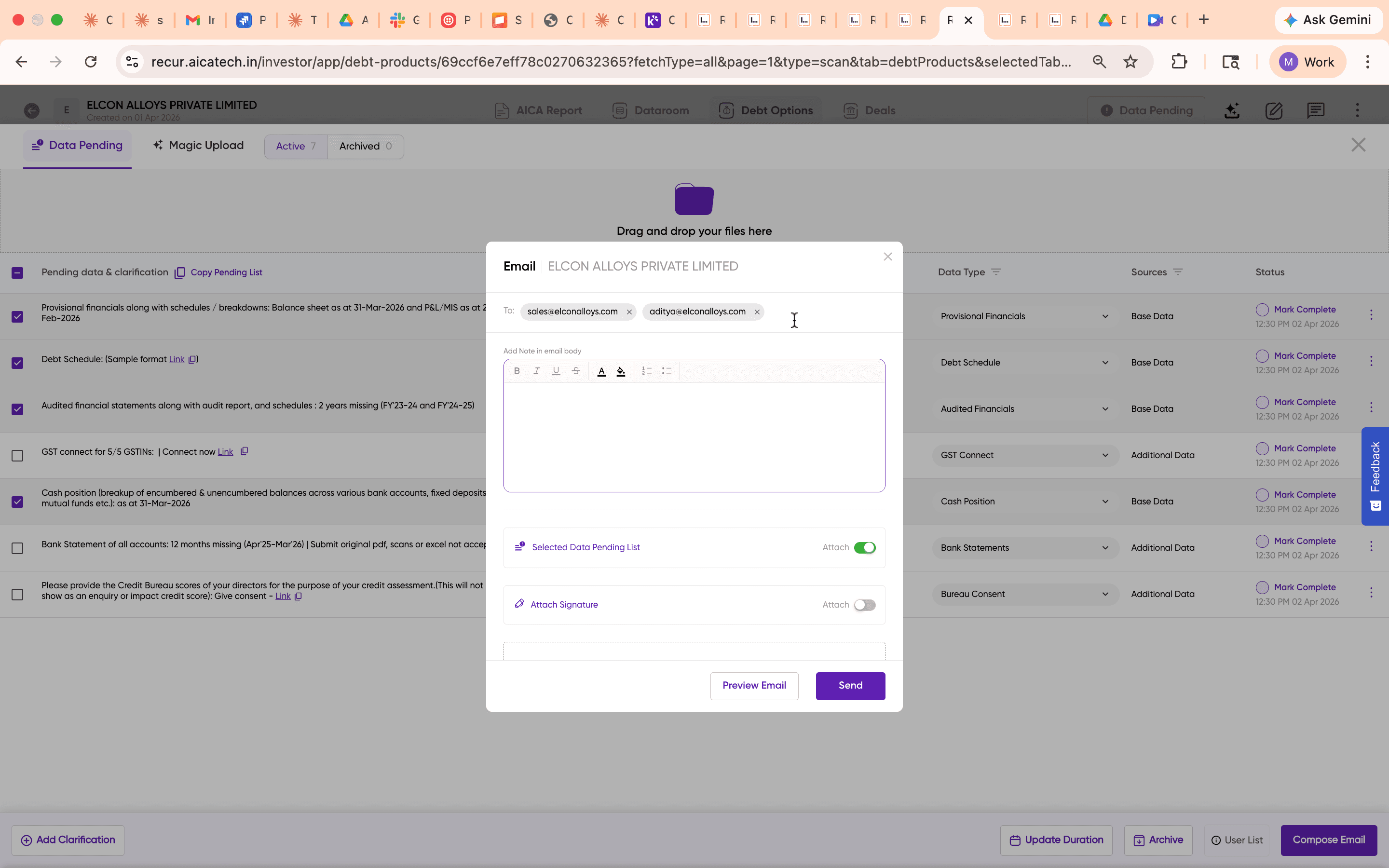This screenshot has height=868, width=1389.
Task: Open the Bureau Consent data type dropdown
Action: [1104, 594]
